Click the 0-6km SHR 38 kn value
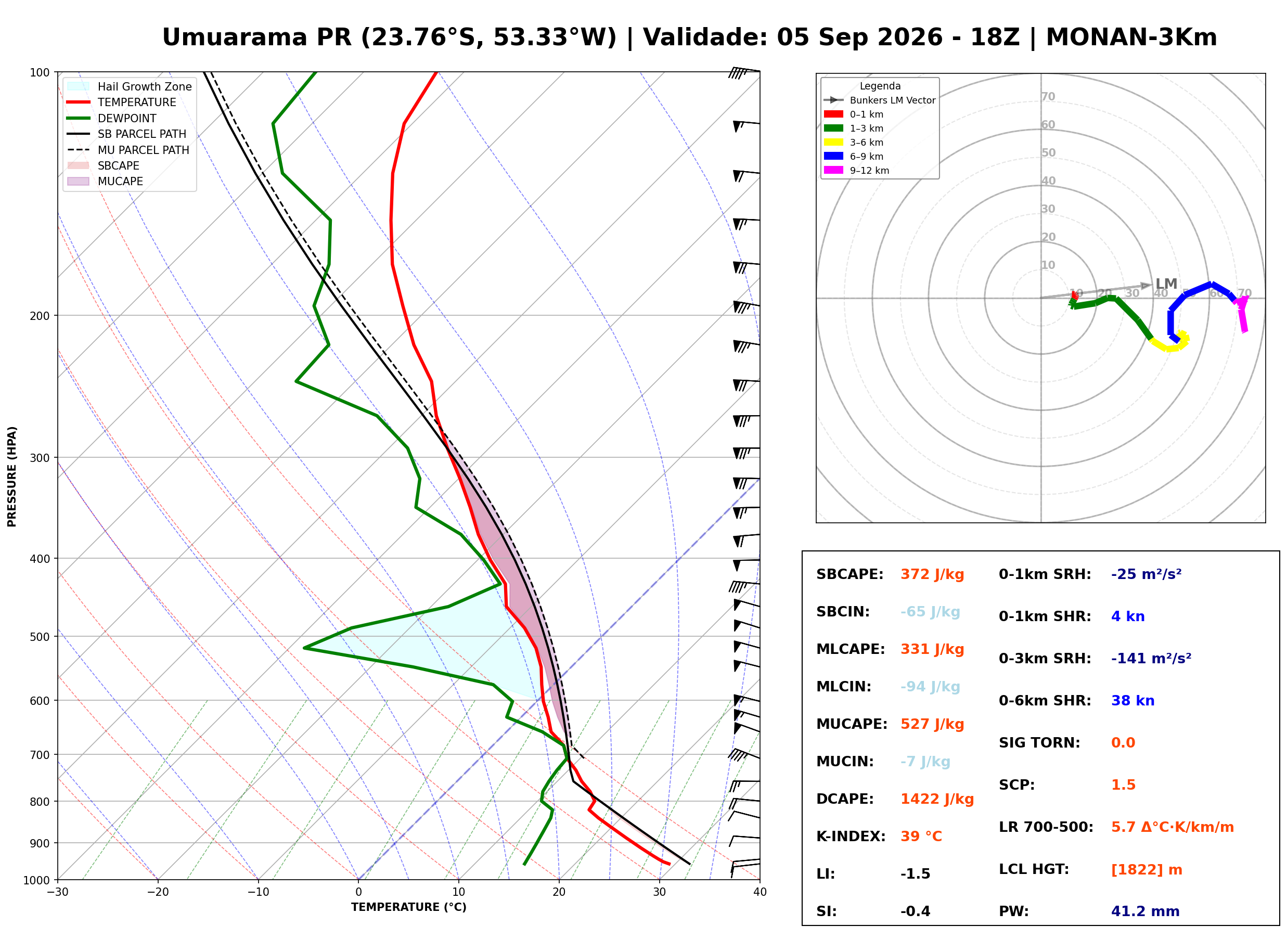The image size is (1287, 952). 1132,701
